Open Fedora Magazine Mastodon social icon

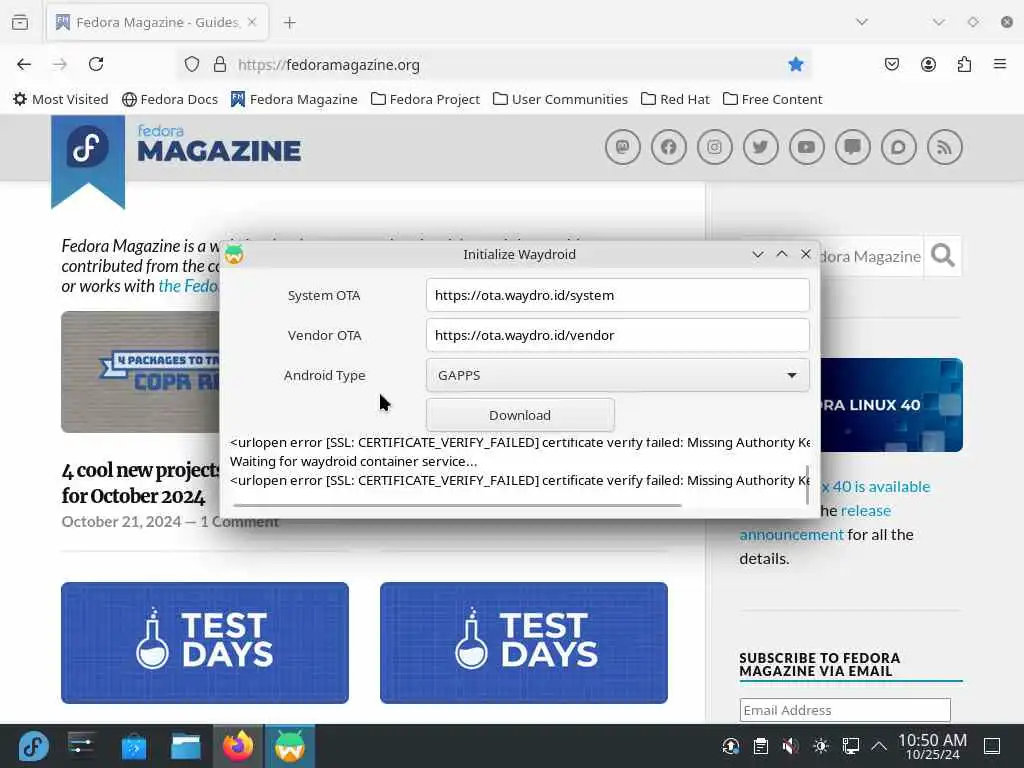[622, 147]
